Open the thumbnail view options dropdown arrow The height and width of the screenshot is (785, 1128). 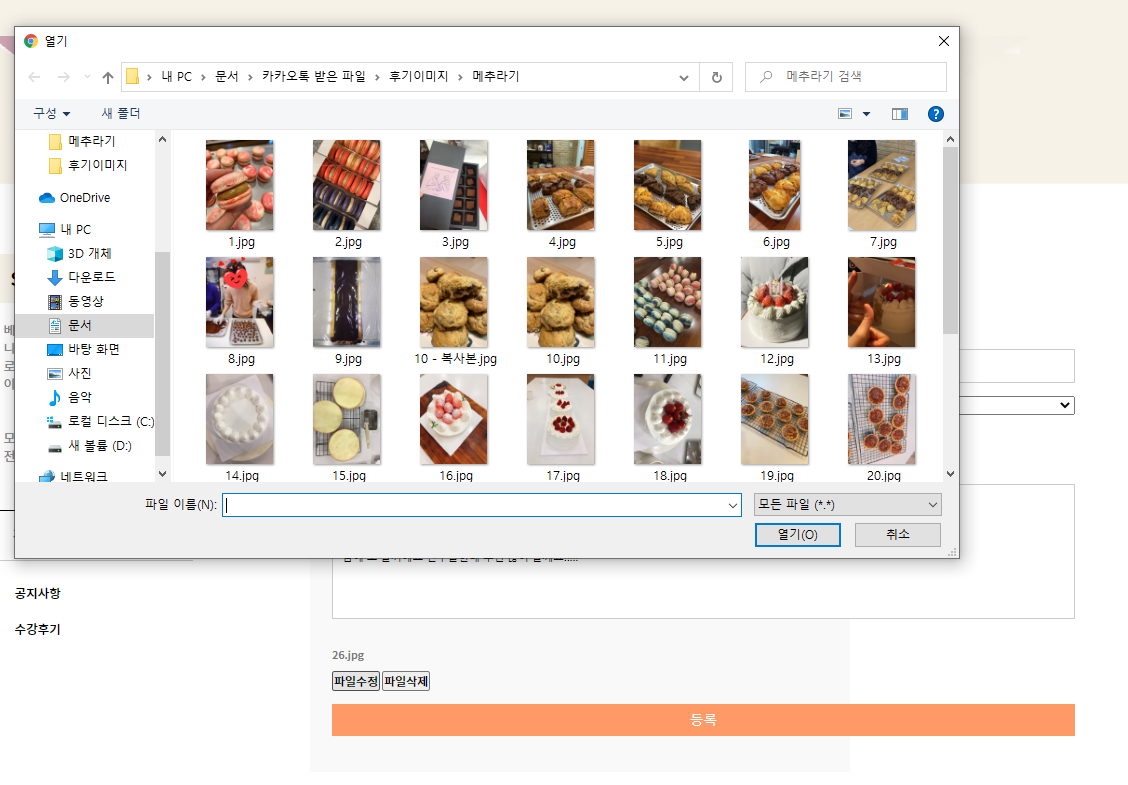click(866, 113)
